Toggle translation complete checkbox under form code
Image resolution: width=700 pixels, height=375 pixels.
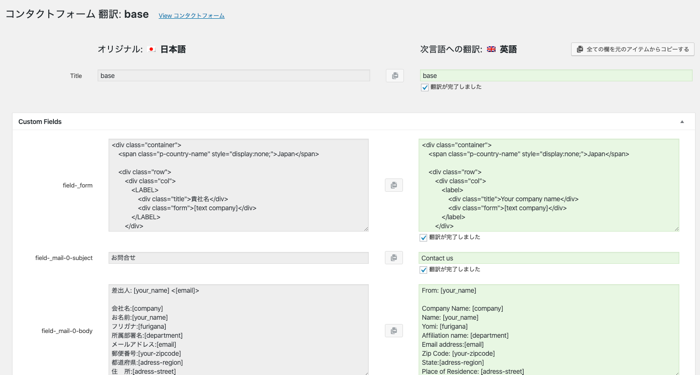[423, 238]
